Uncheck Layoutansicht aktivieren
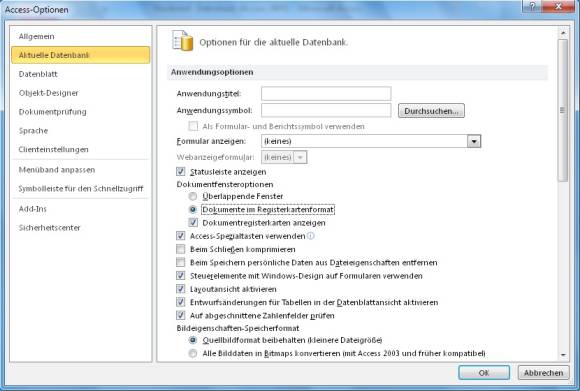 coord(181,289)
